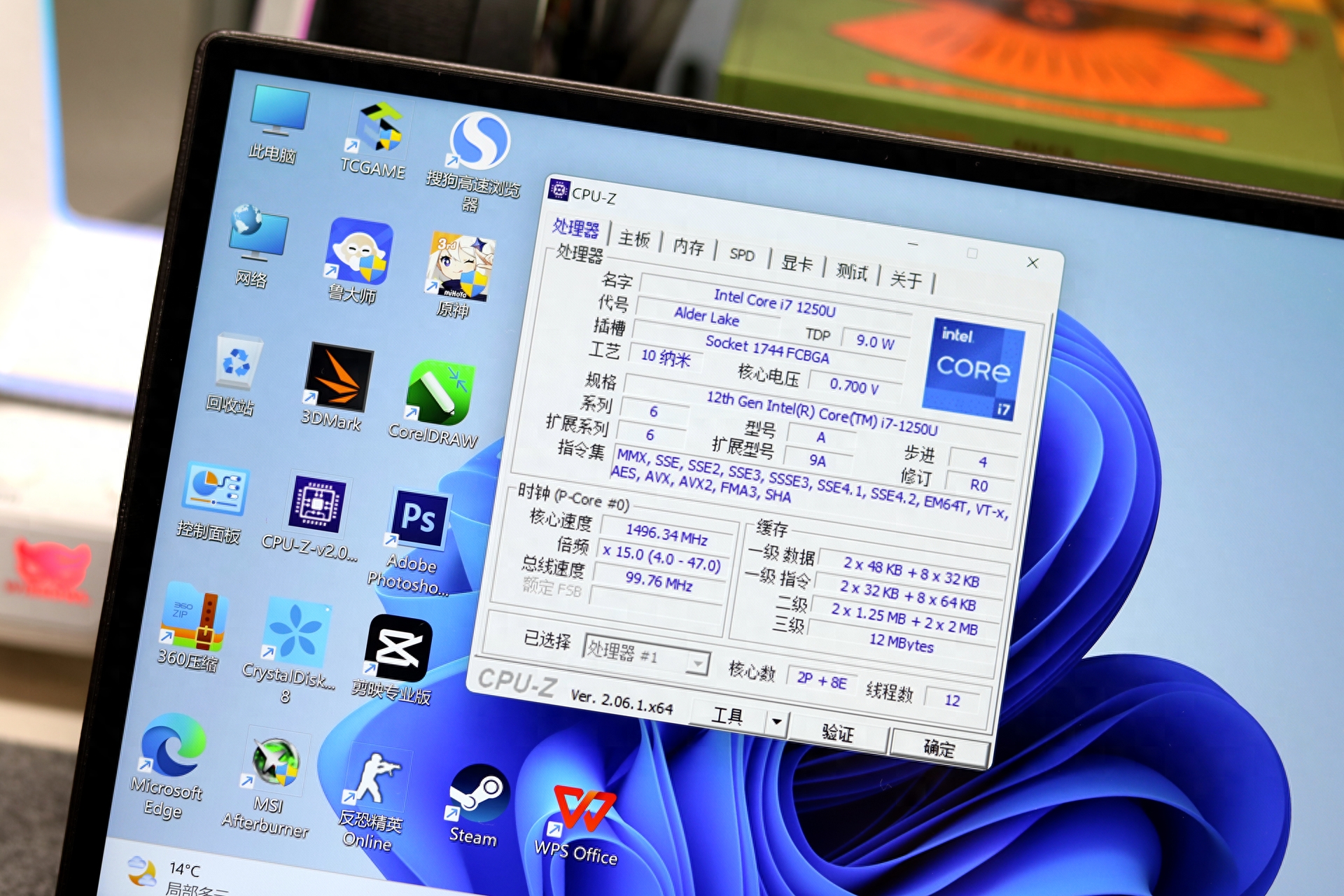This screenshot has height=896, width=1344.
Task: Click the 12 MBytes L3 cache value
Action: 902,642
